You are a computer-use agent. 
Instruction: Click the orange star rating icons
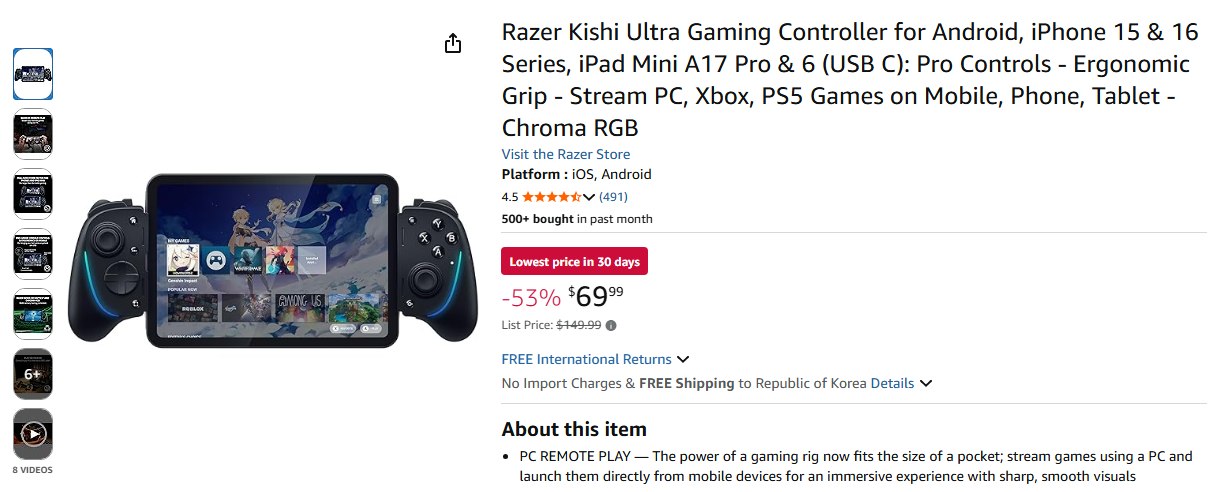coord(551,197)
